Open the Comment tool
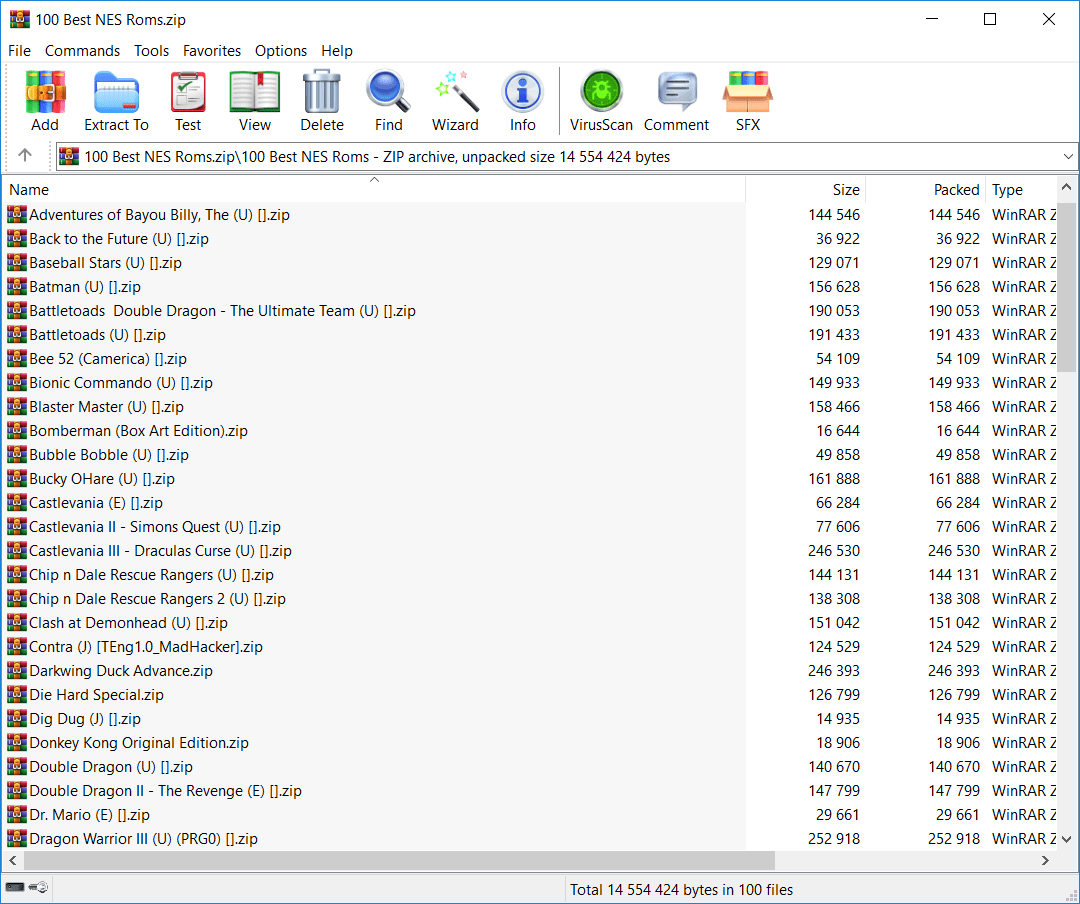The height and width of the screenshot is (904, 1080). tap(676, 101)
